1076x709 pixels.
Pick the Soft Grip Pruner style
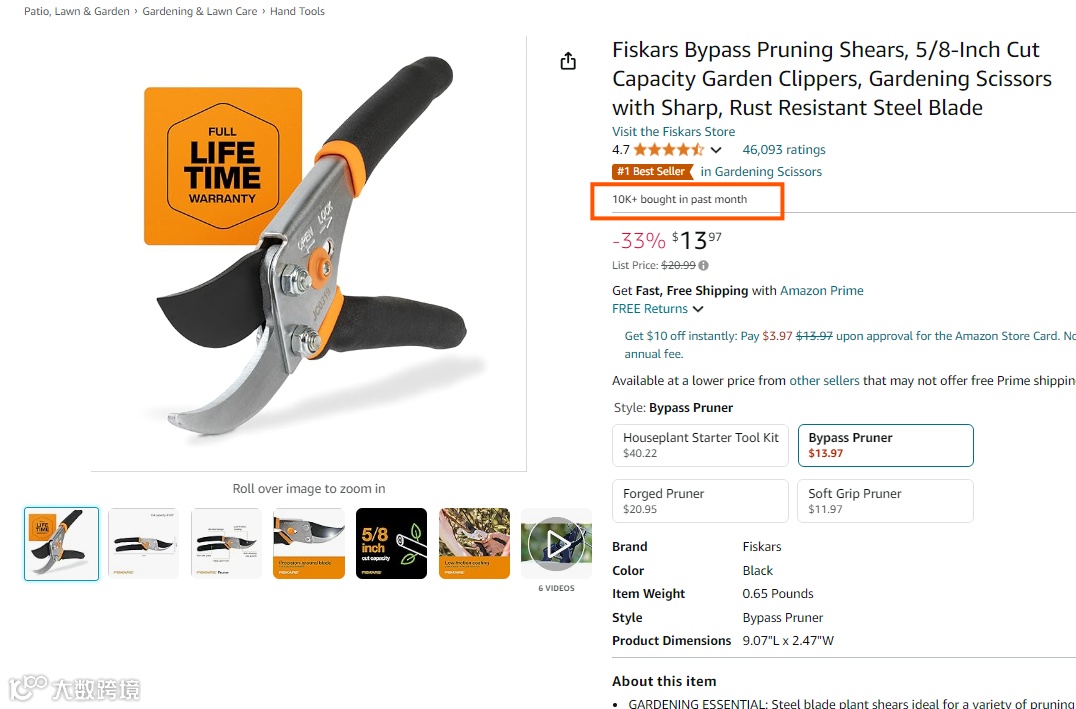pyautogui.click(x=885, y=501)
